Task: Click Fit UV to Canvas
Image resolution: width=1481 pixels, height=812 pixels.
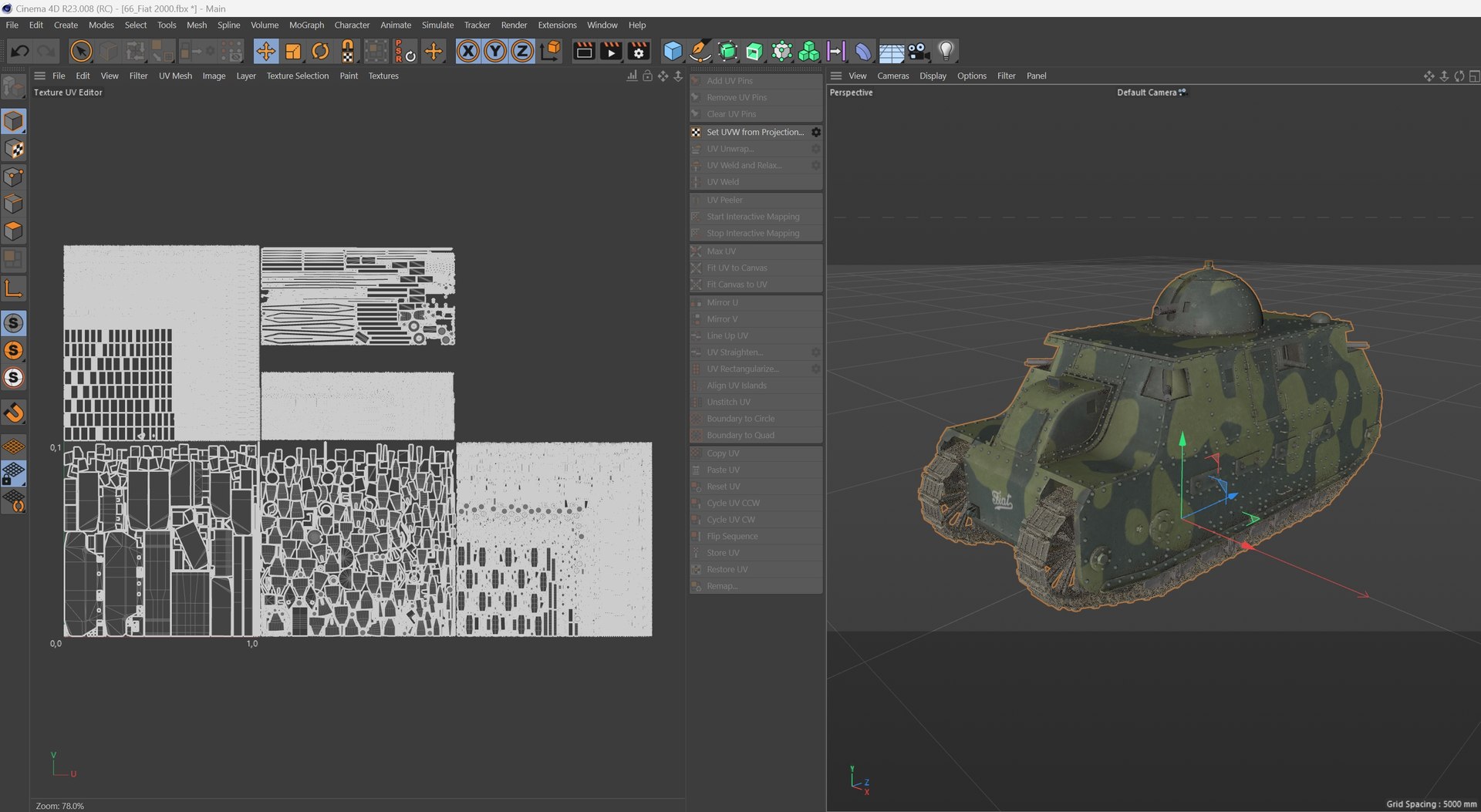Action: tap(756, 268)
